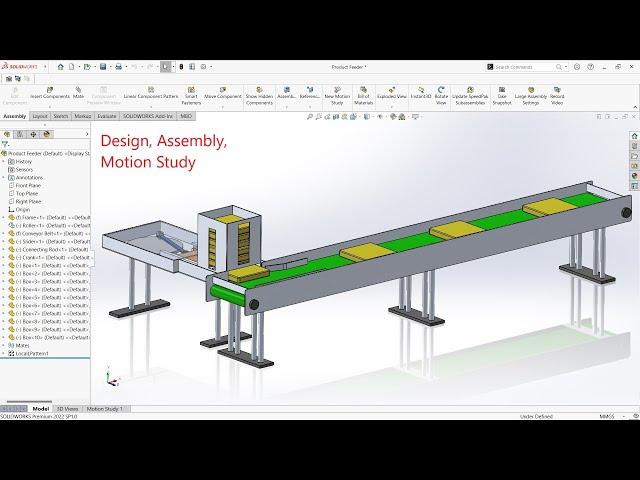Screen dimensions: 640x480
Task: Expand the LocalLPattern1 node
Action: pyautogui.click(x=4, y=353)
